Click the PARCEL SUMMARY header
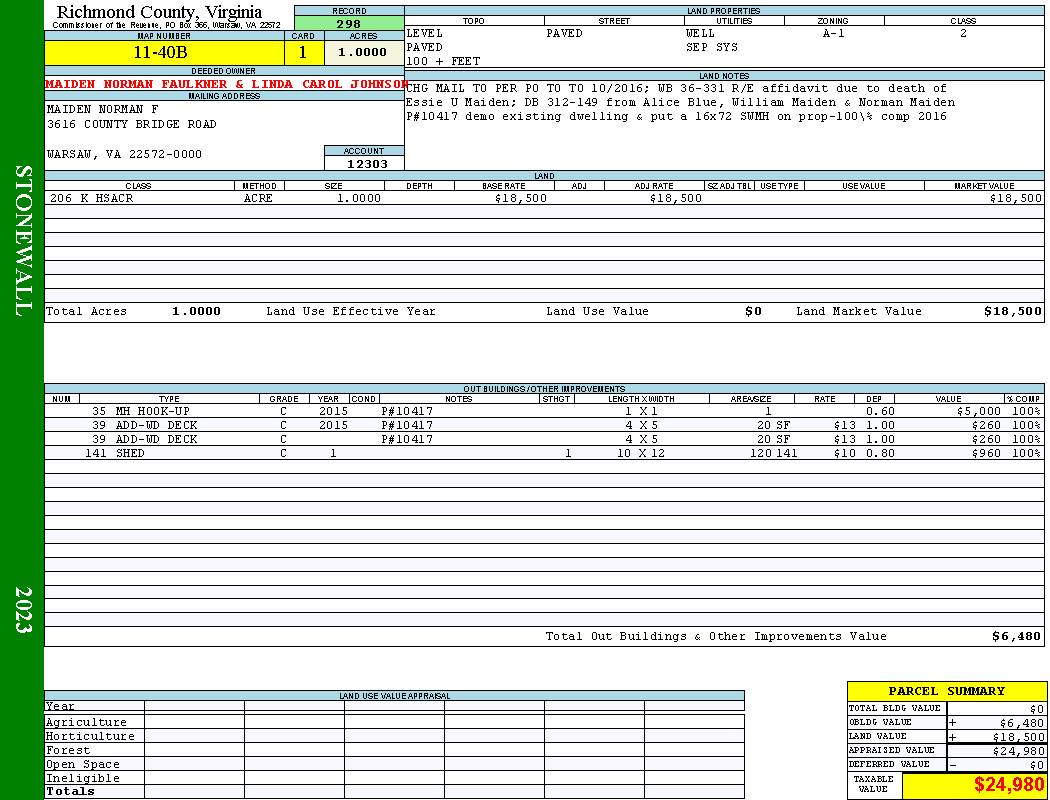1050x800 pixels. [x=946, y=692]
